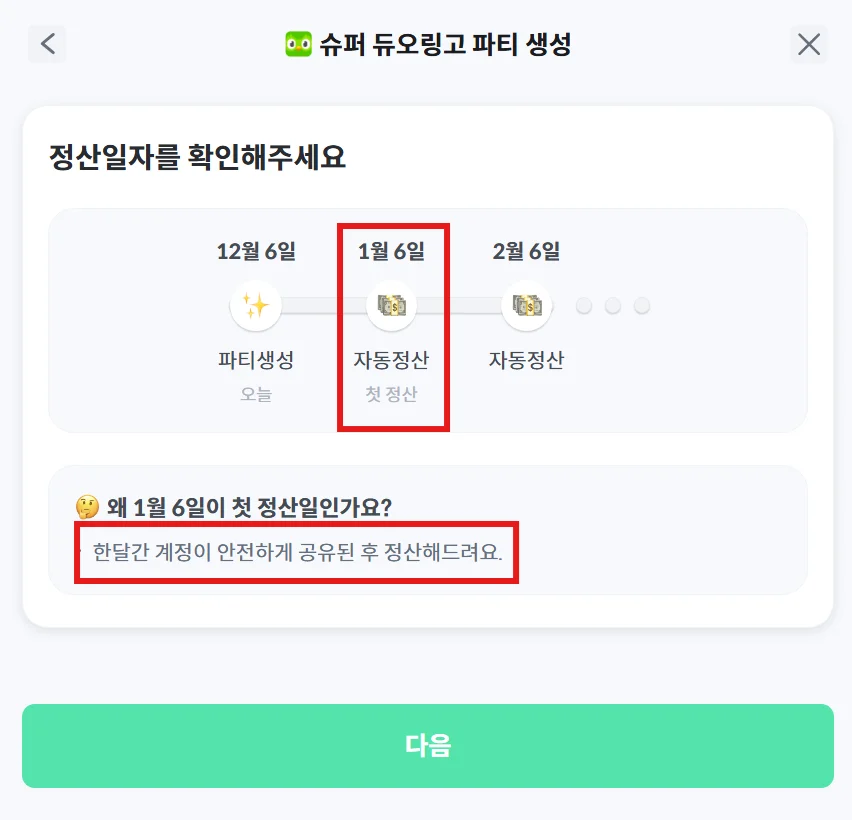This screenshot has height=820, width=852.
Task: Click the 정산일자를 확인해주세요 heading
Action: tap(197, 157)
